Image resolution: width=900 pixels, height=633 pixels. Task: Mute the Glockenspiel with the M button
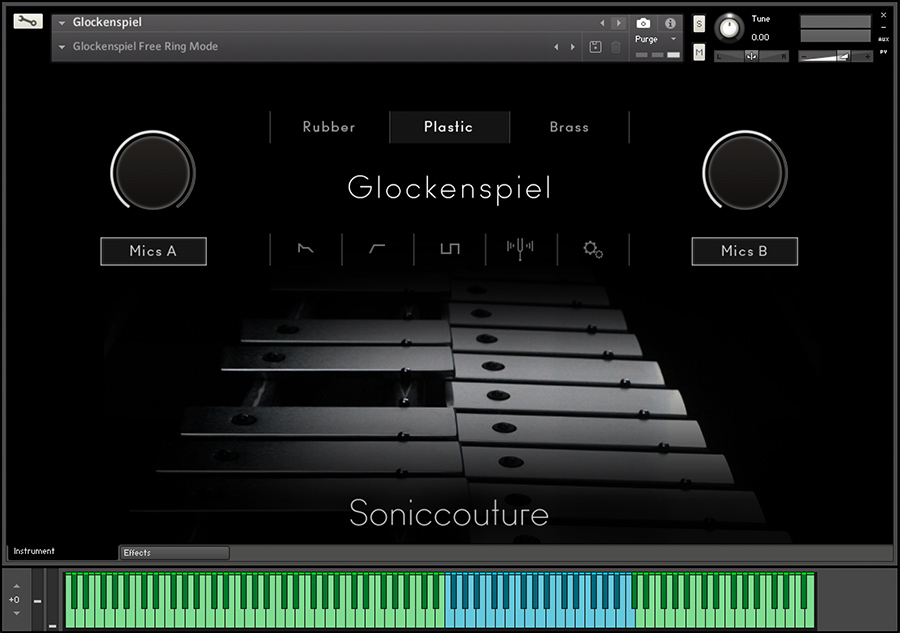tap(698, 51)
